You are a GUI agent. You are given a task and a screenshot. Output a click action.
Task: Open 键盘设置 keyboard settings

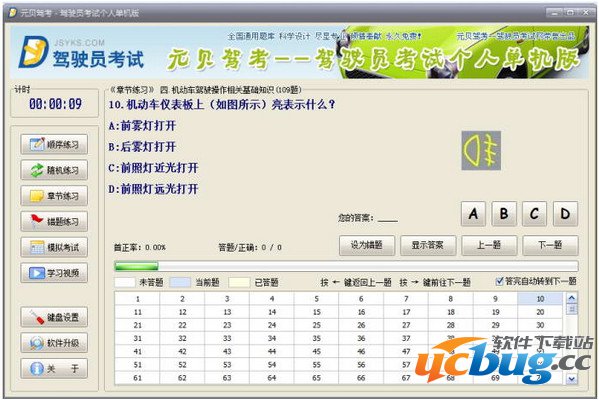pyautogui.click(x=54, y=317)
